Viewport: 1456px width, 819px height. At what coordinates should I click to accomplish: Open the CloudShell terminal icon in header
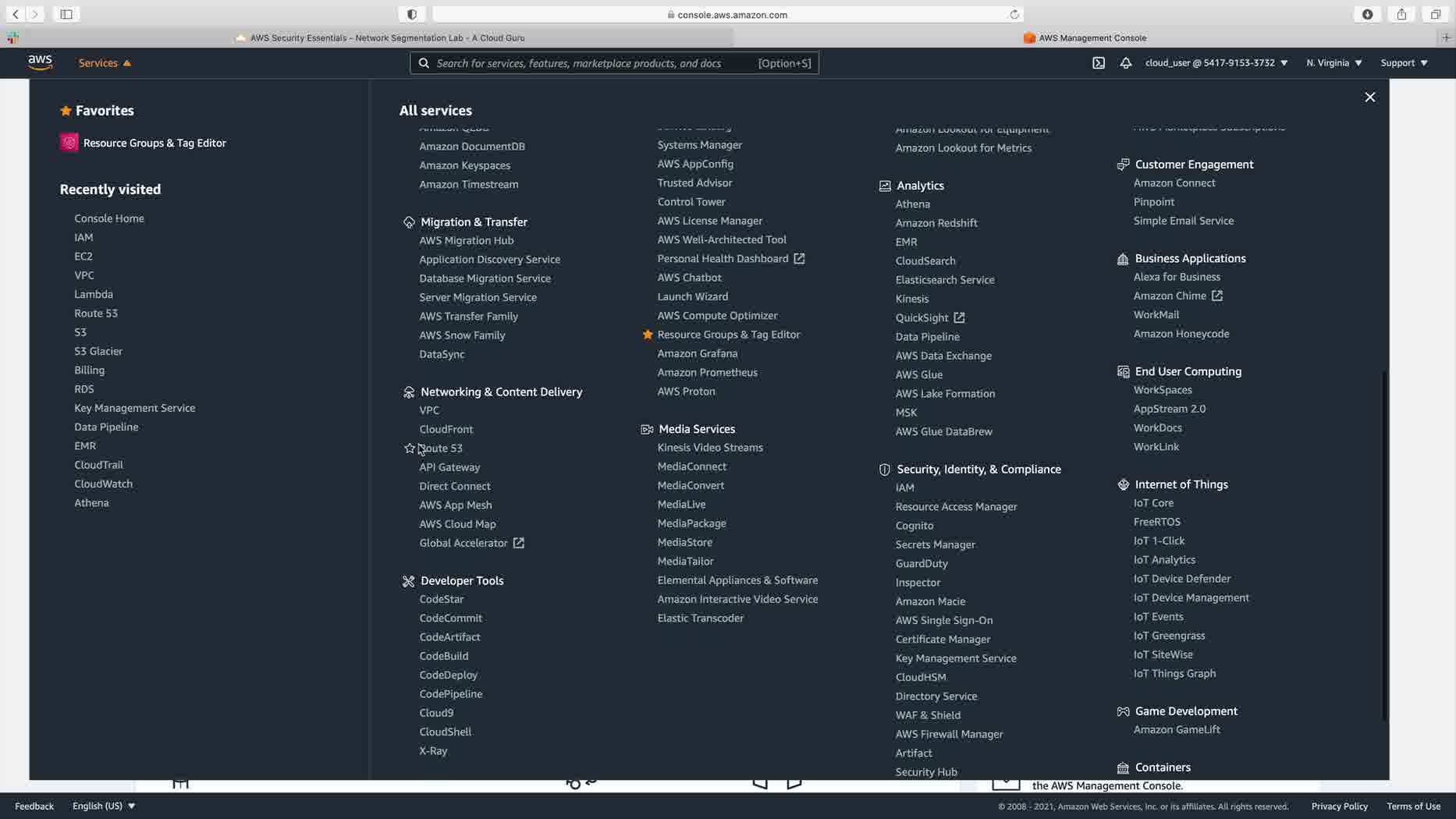click(1098, 63)
